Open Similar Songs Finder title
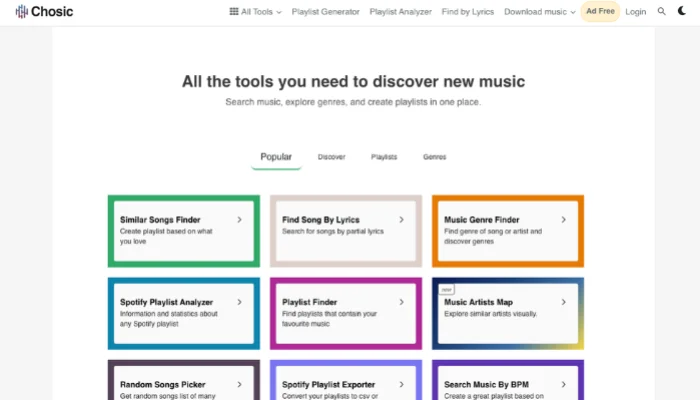Viewport: 700px width, 400px height. [x=160, y=220]
